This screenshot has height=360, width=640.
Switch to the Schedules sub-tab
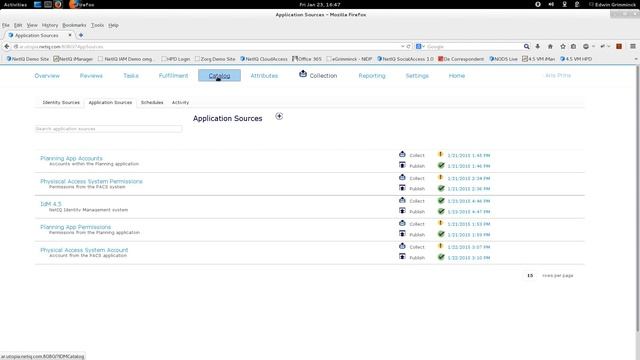click(x=152, y=102)
